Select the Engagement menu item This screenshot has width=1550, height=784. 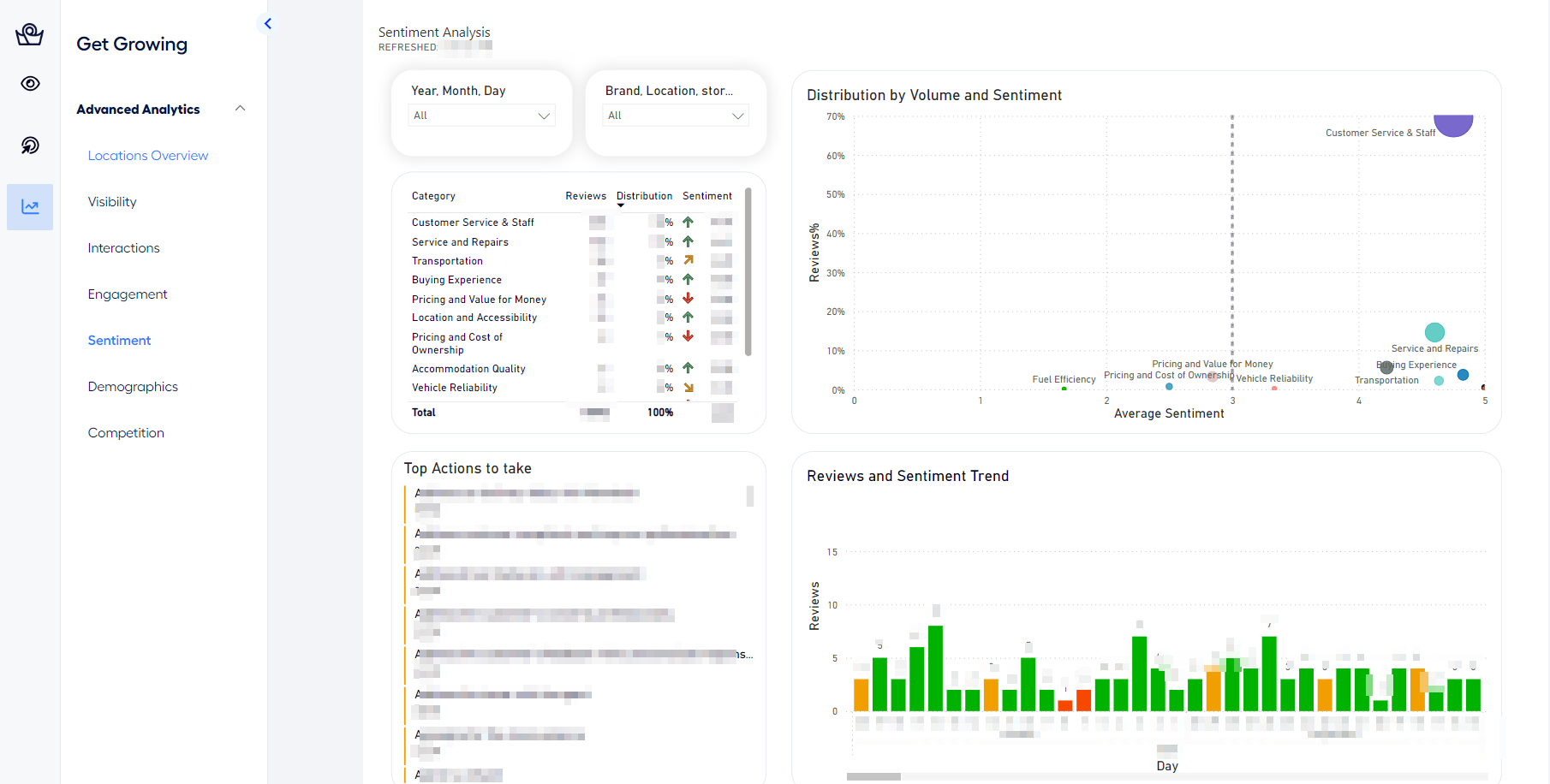coord(128,294)
